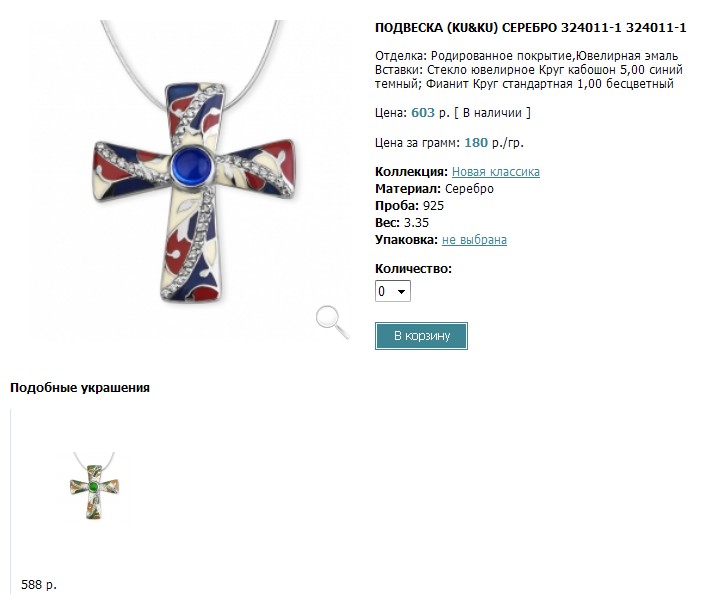
Task: Click the Количество label
Action: pos(414,269)
